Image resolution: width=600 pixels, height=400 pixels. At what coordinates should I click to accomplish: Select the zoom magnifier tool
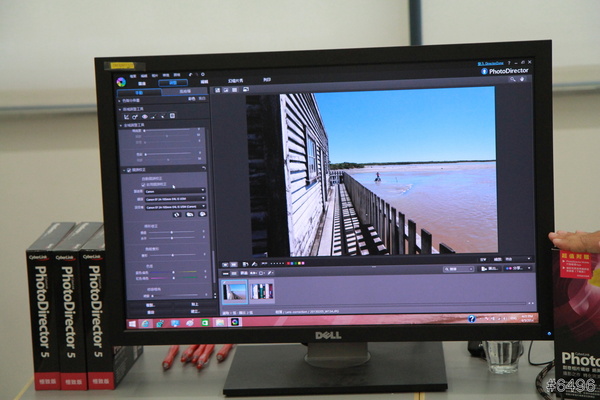(x=512, y=80)
